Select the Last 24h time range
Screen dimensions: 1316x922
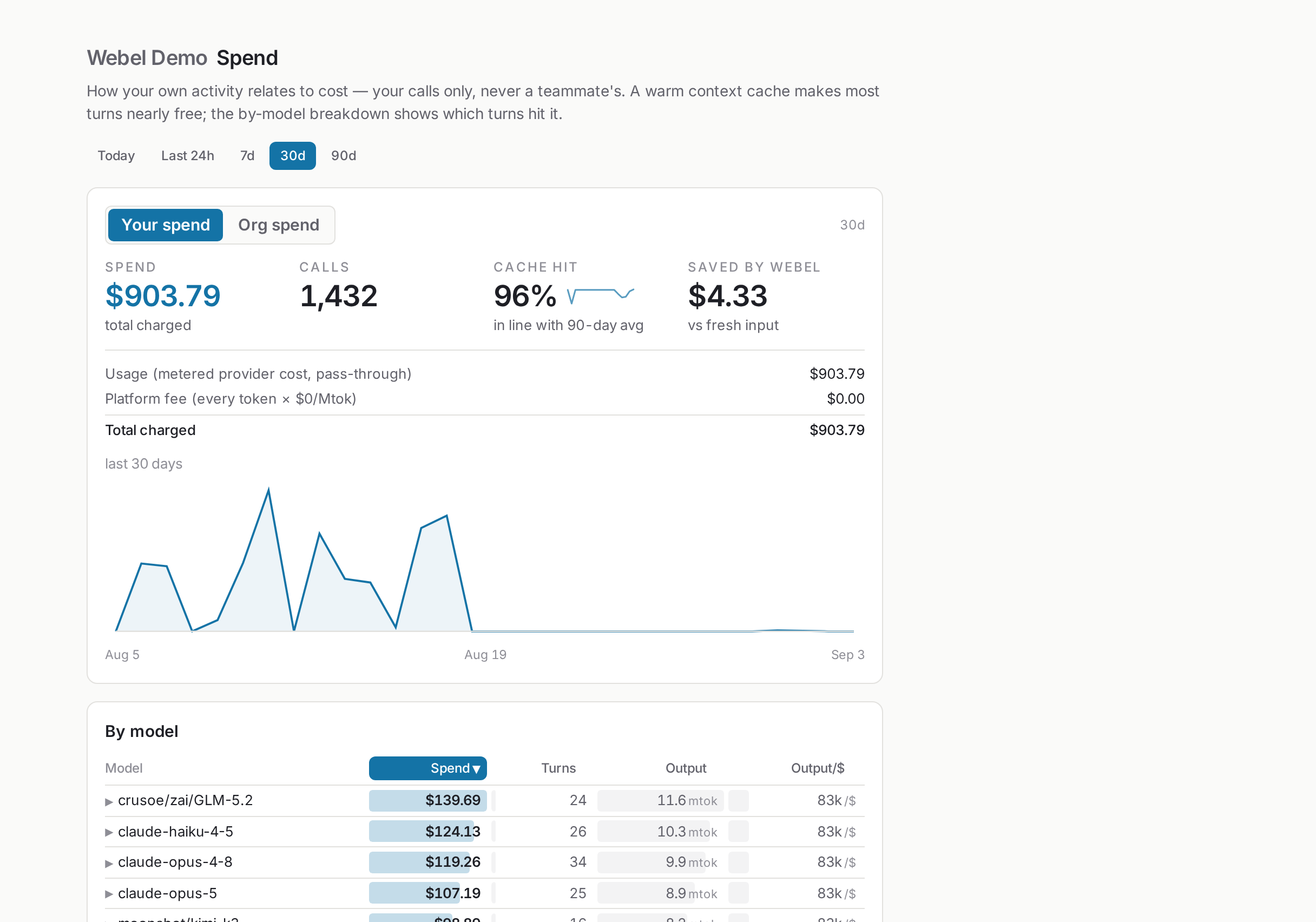187,156
